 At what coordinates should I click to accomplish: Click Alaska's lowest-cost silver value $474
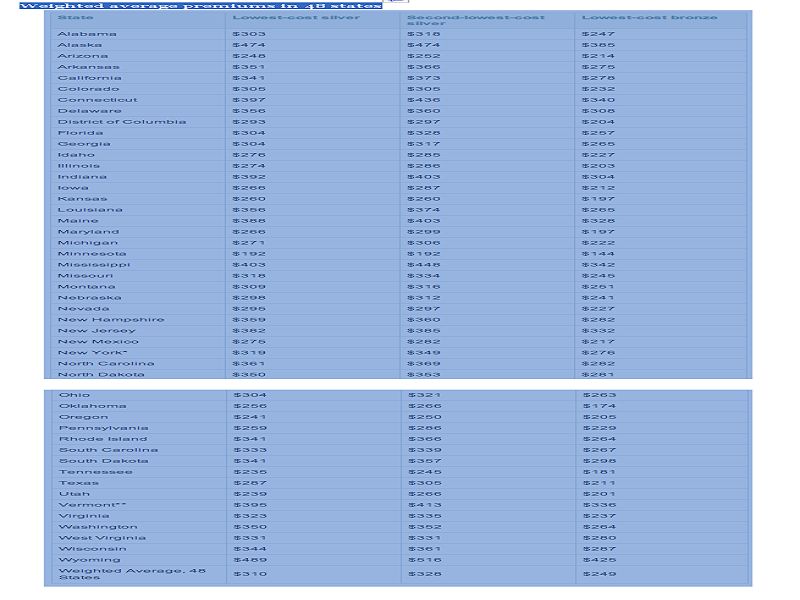248,45
